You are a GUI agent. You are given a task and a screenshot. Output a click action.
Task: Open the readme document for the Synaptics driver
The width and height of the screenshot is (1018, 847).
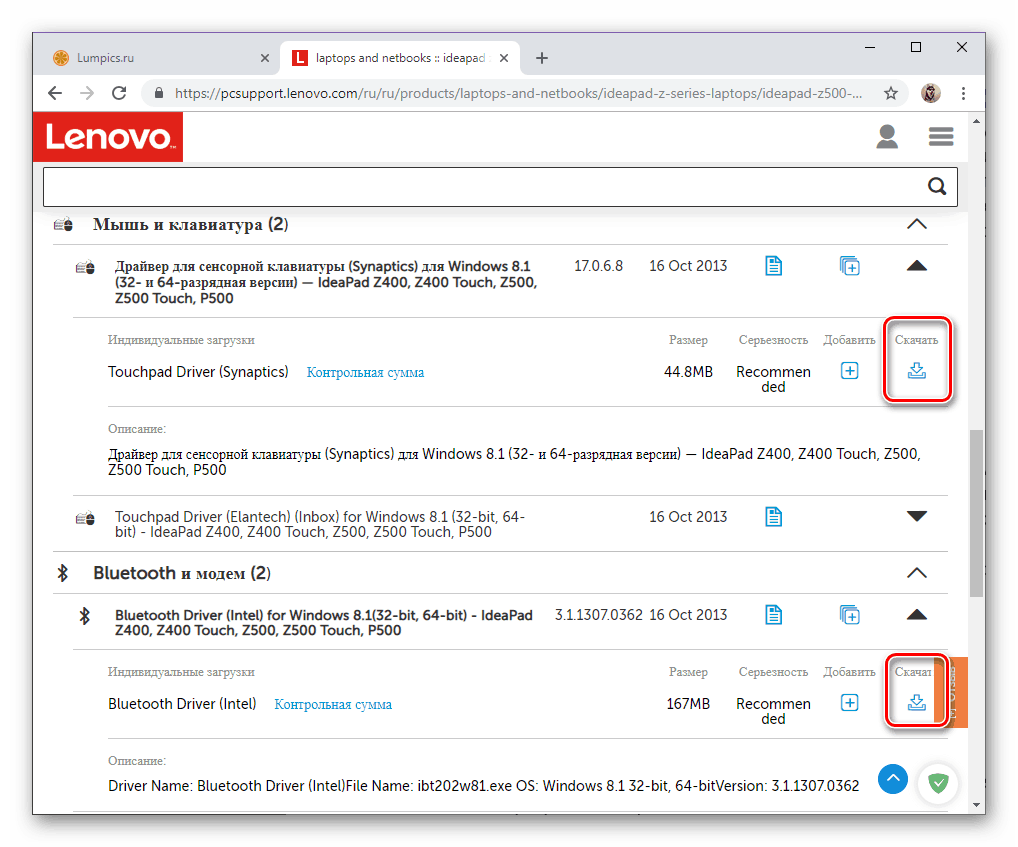tap(772, 265)
